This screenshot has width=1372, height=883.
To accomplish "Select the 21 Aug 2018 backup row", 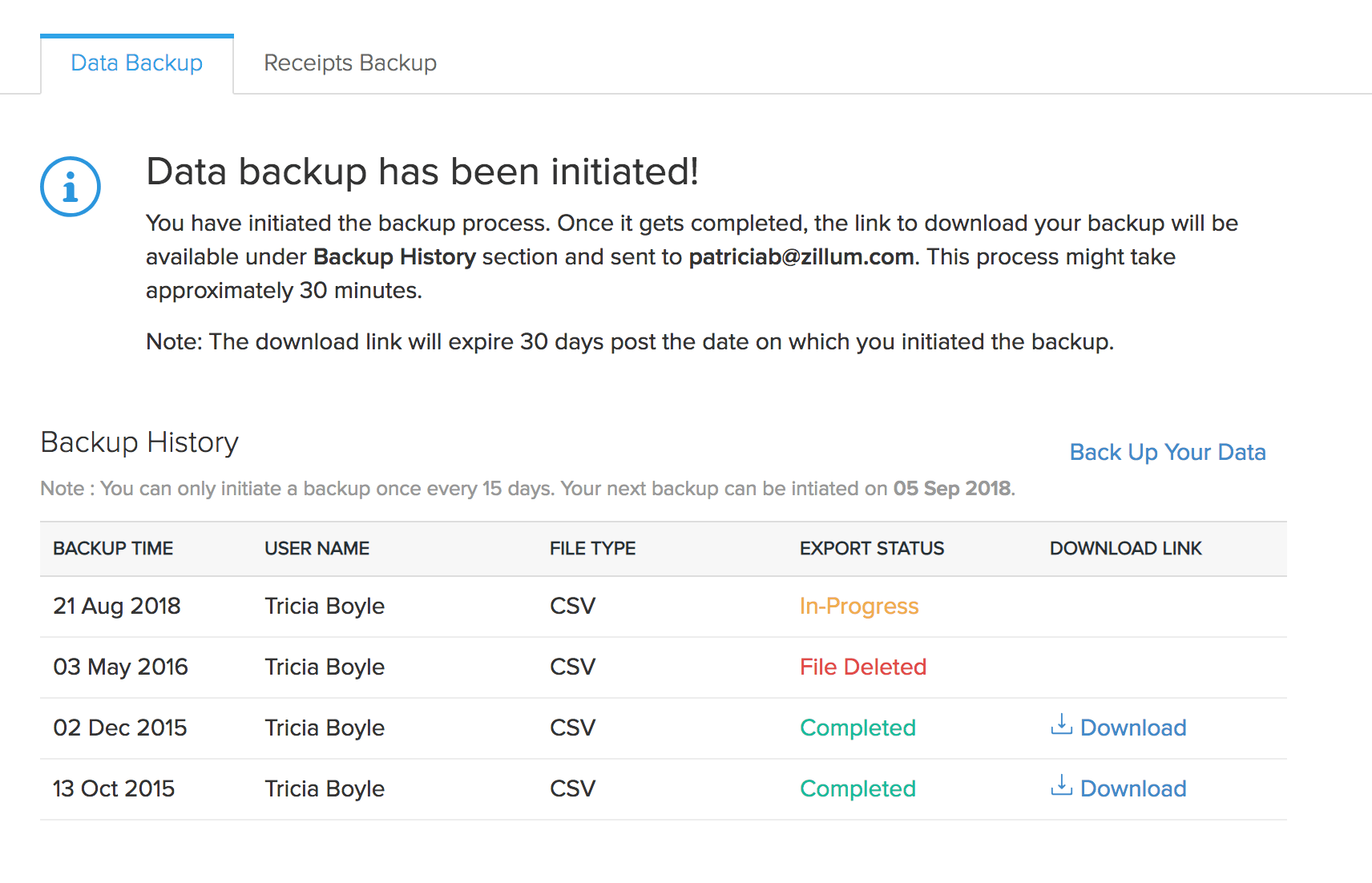I will point(117,607).
